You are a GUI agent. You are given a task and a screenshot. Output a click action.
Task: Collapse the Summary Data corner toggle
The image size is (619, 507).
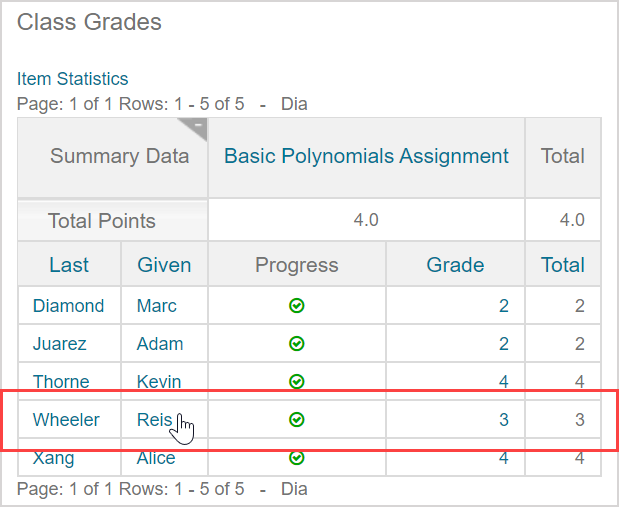click(x=198, y=127)
